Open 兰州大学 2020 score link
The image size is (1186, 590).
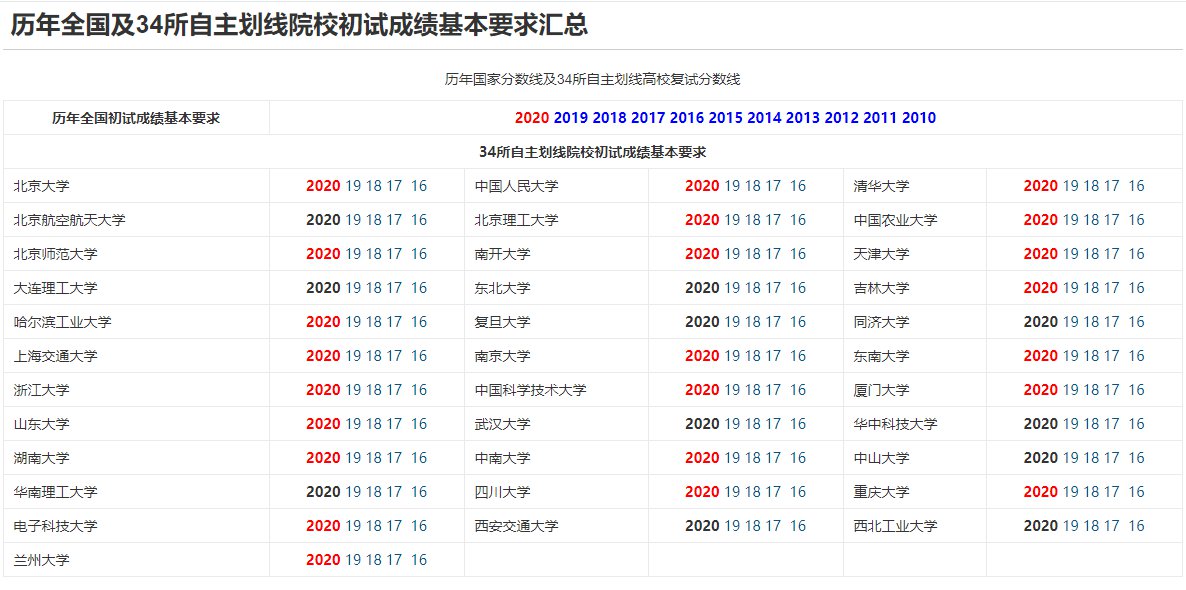(x=323, y=560)
